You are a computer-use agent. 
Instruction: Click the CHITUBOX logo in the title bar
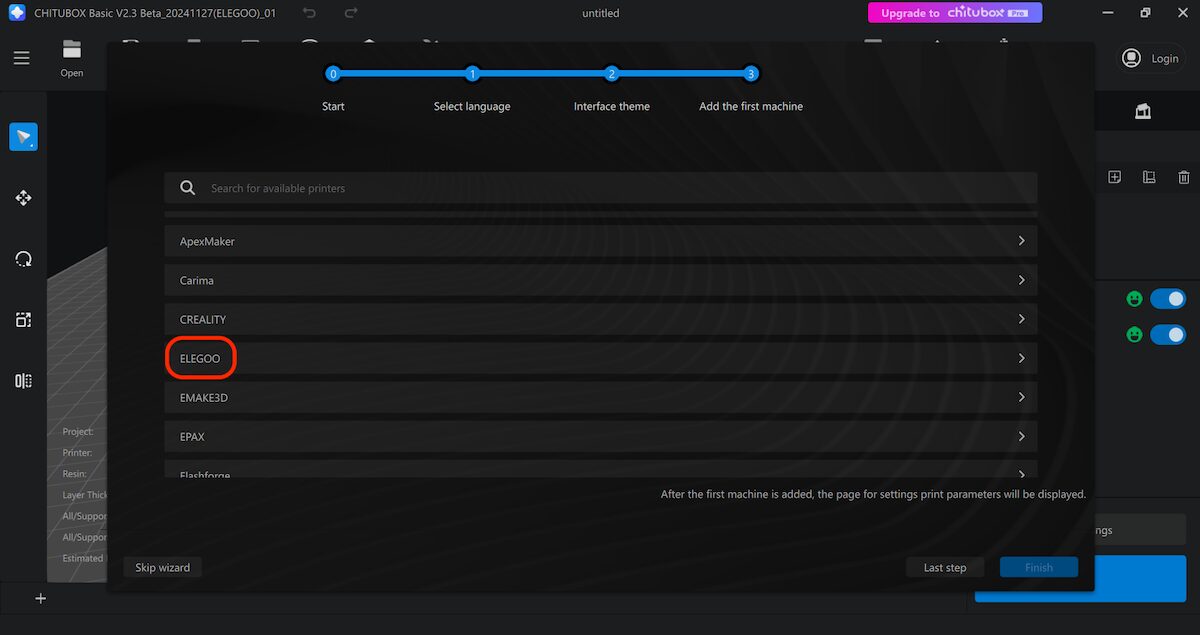click(x=16, y=13)
